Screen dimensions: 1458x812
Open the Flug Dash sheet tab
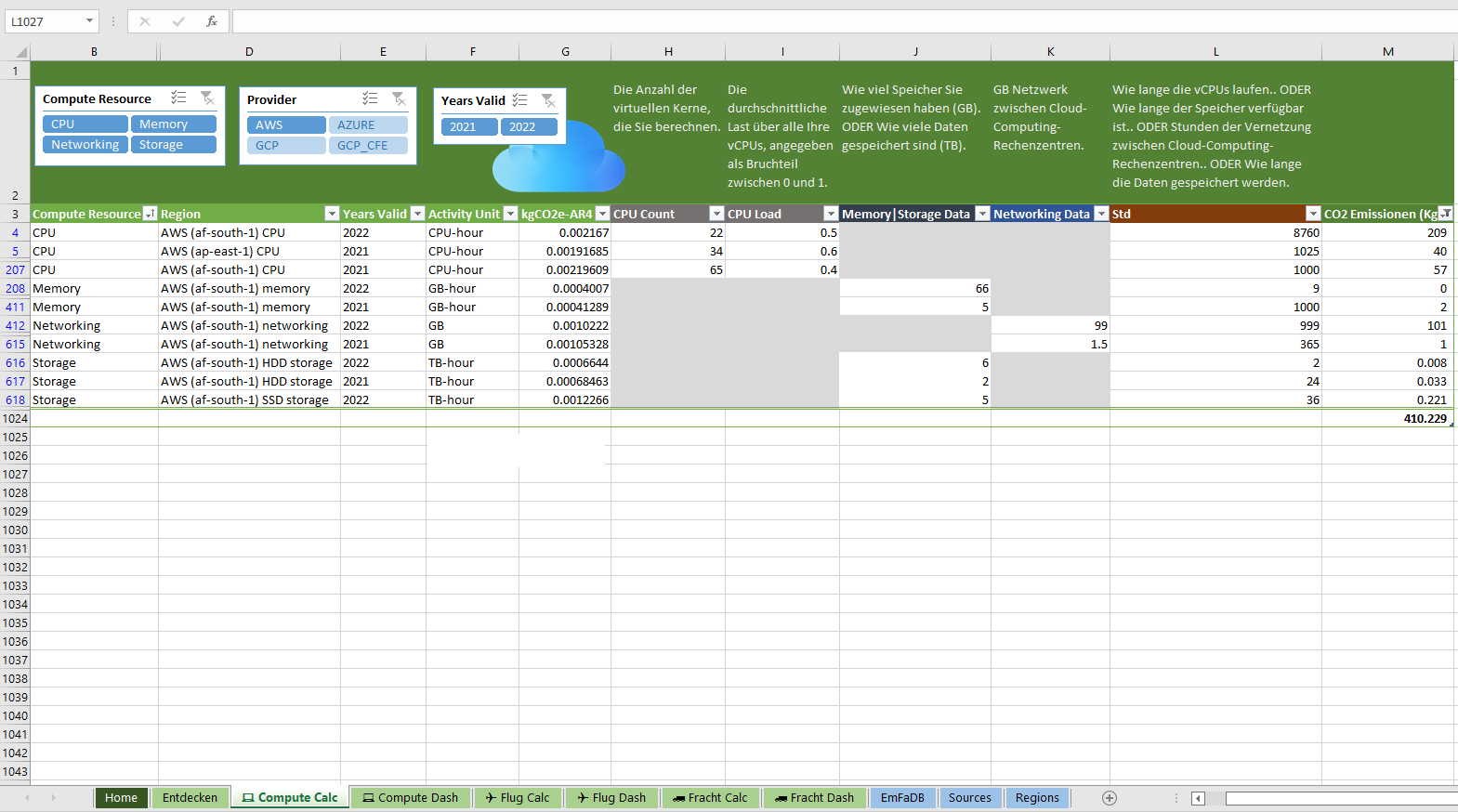611,798
